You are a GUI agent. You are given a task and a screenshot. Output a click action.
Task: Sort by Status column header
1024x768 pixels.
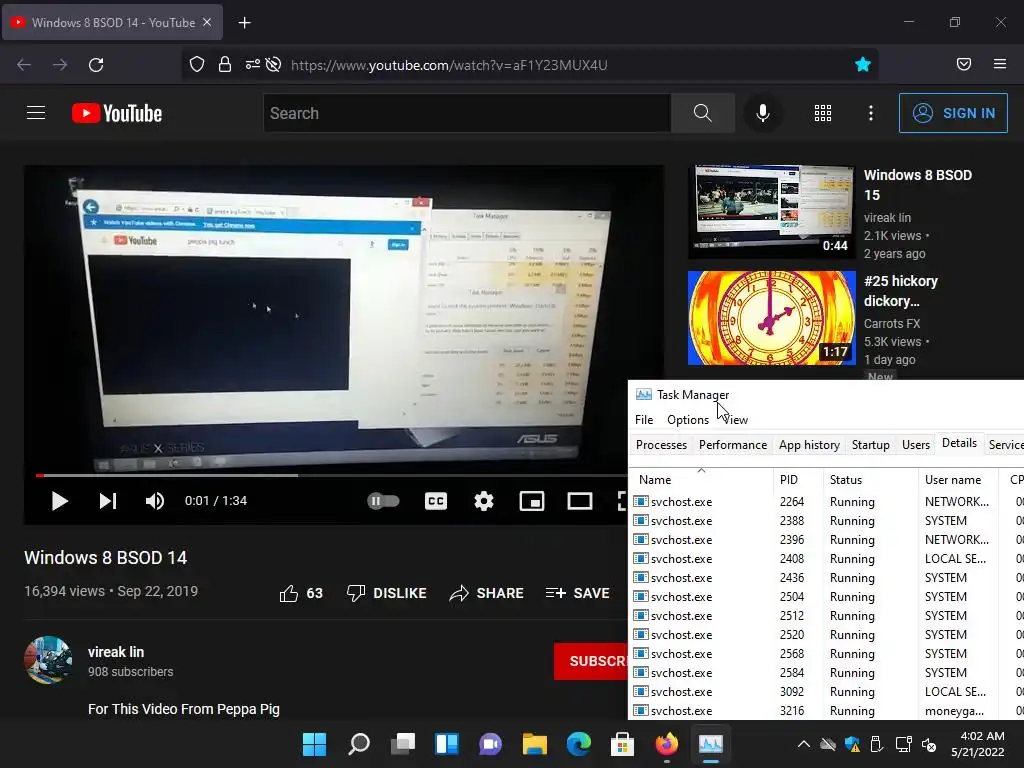[x=871, y=479]
